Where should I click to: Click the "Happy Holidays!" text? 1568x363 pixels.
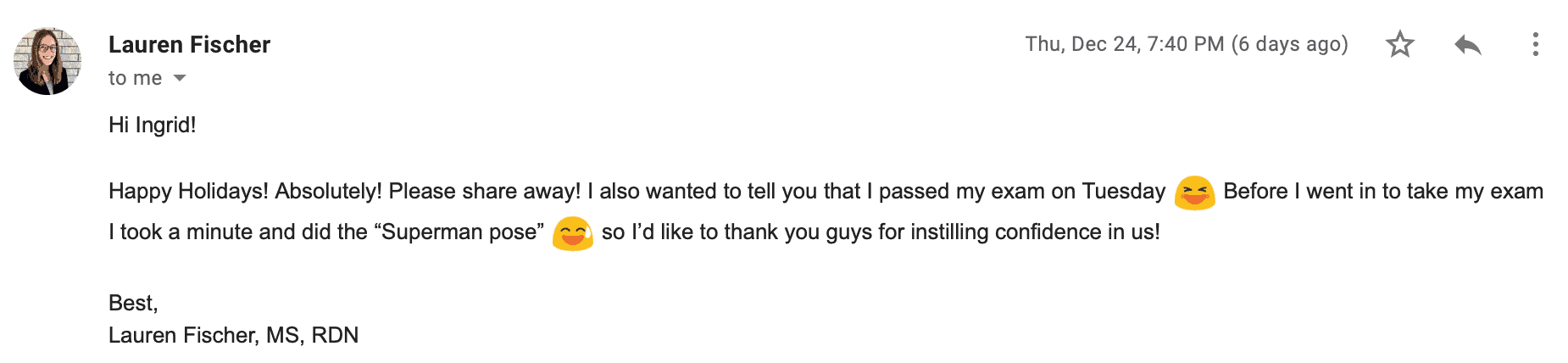188,192
